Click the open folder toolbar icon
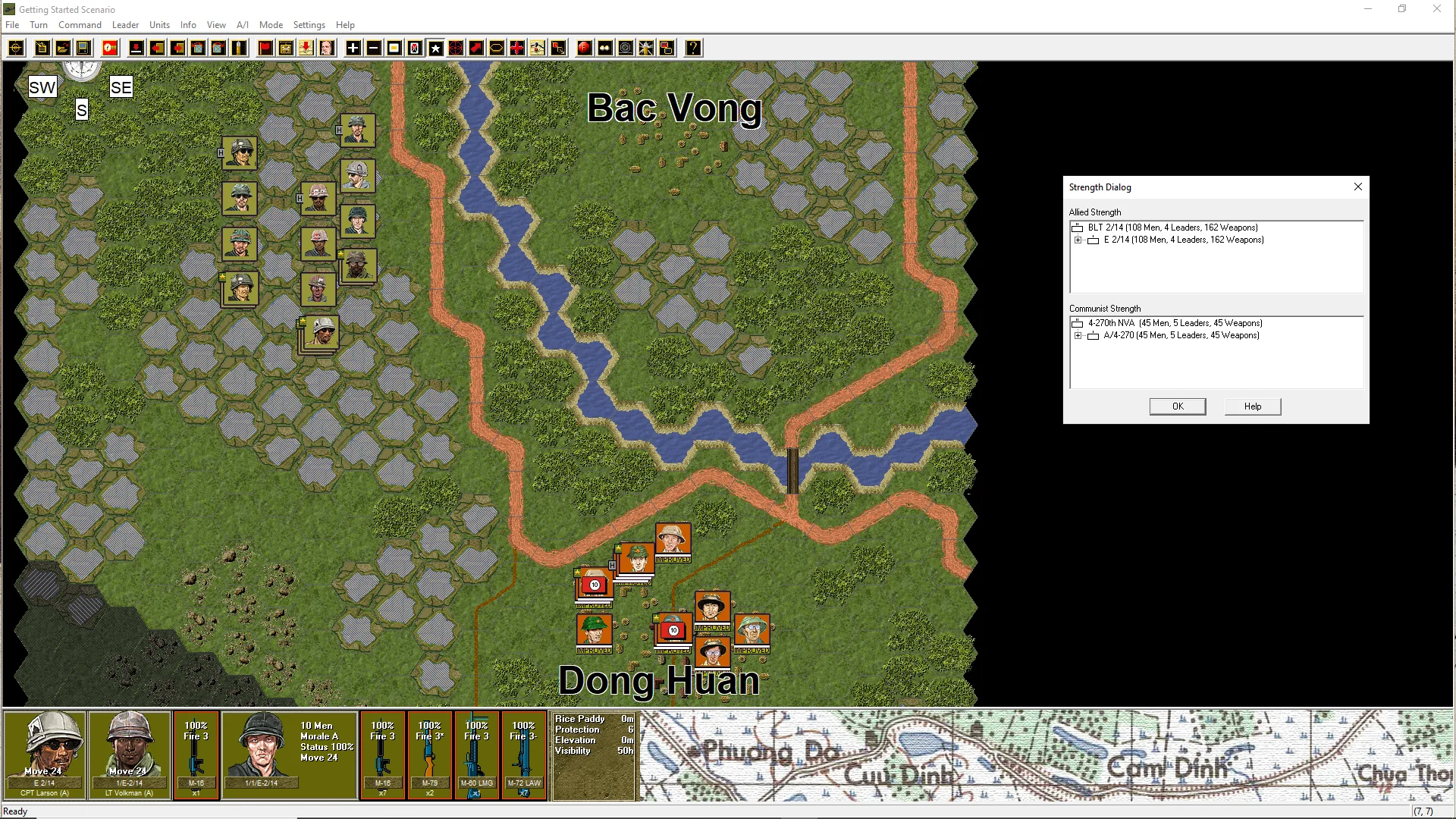The image size is (1456, 819). [63, 49]
